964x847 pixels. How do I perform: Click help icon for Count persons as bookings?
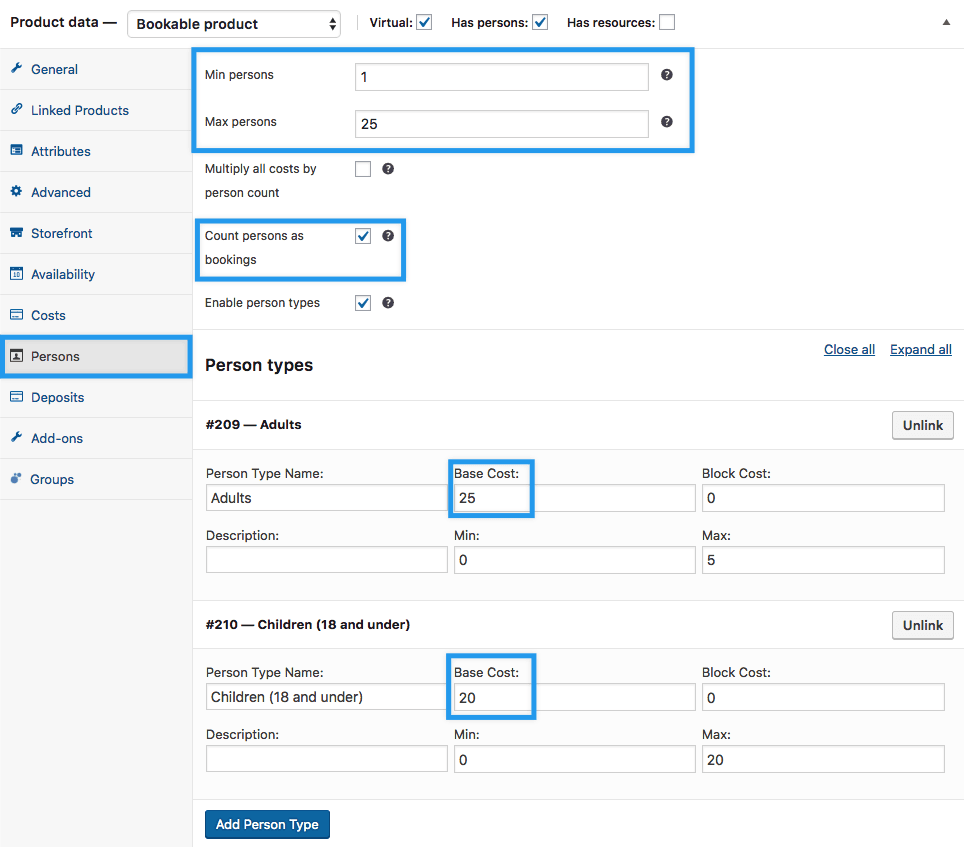pos(388,236)
